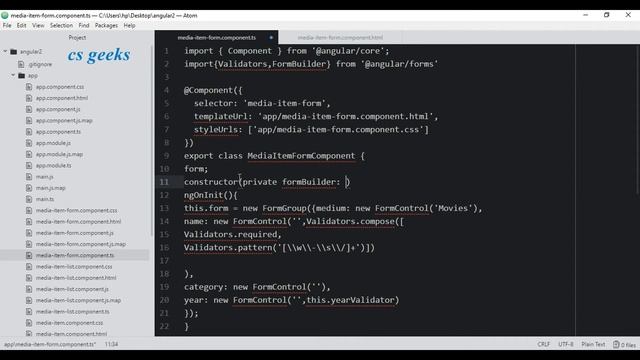Open the Help menu
This screenshot has height=360, width=640.
pos(129,25)
